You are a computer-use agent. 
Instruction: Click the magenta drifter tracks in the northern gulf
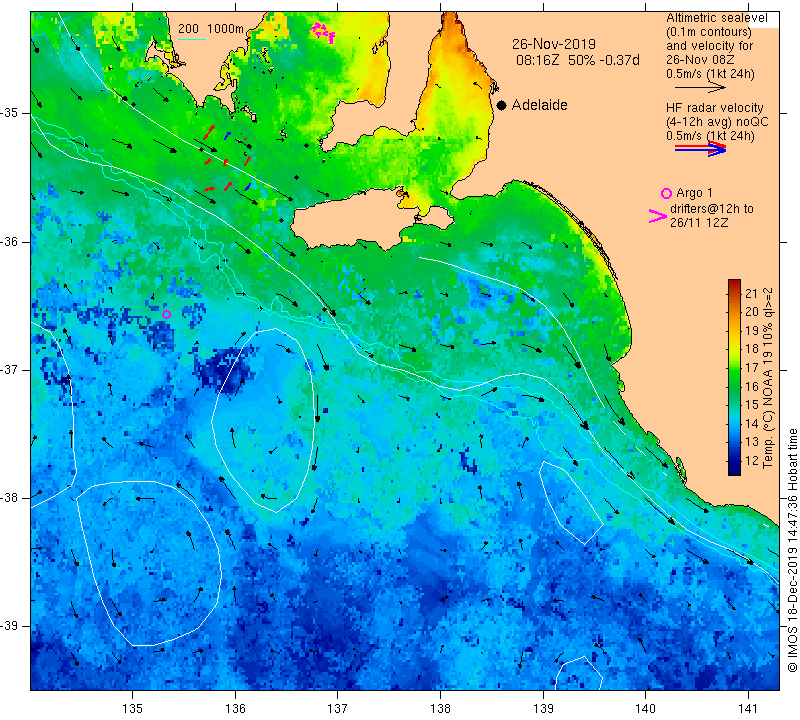coord(322,32)
